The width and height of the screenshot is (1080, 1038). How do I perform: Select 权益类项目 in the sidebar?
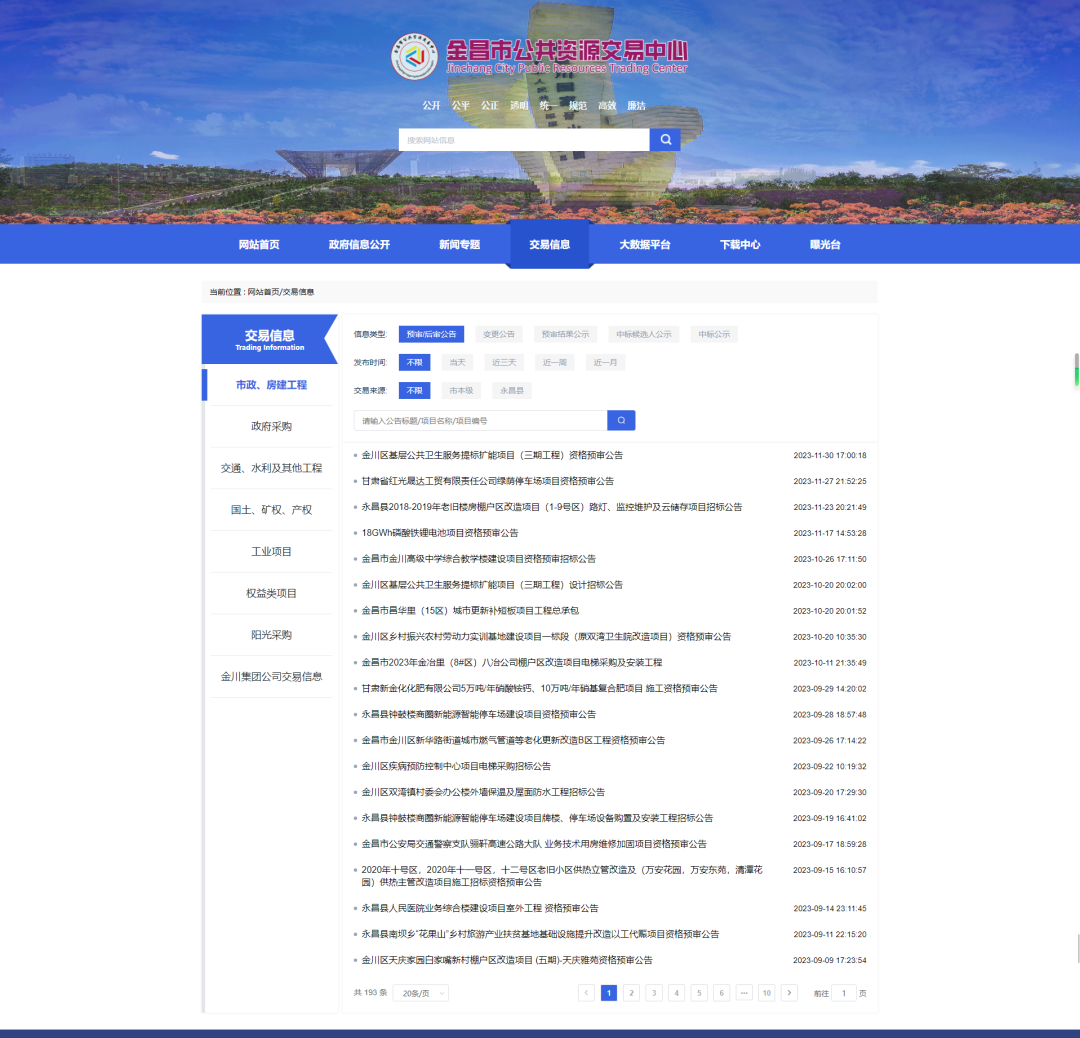[271, 593]
